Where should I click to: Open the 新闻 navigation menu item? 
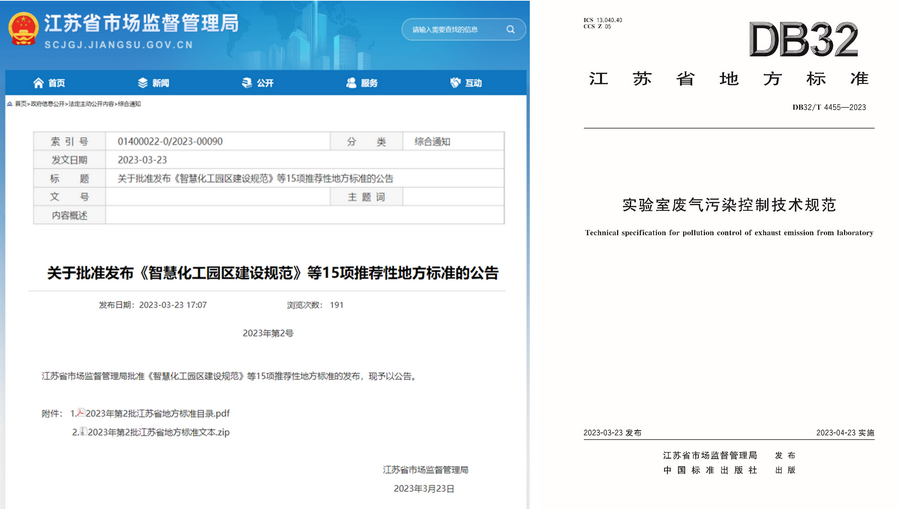coord(160,83)
